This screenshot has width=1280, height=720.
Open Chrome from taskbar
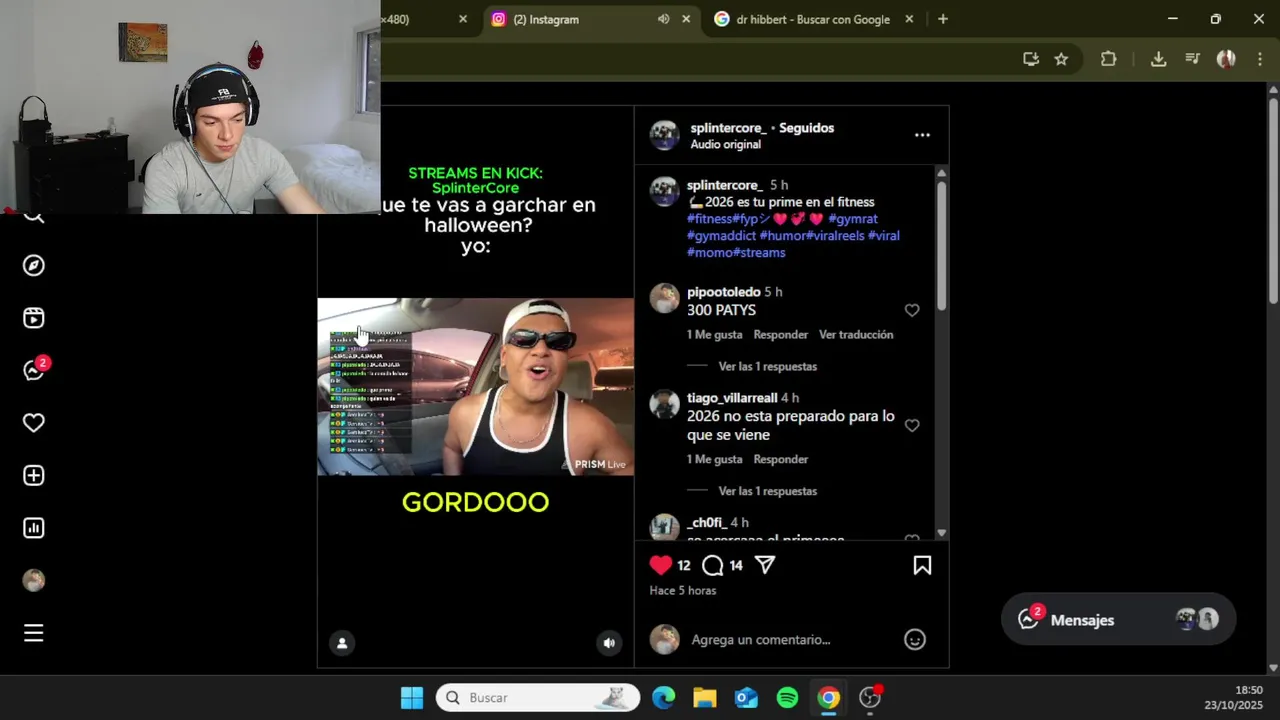(828, 698)
